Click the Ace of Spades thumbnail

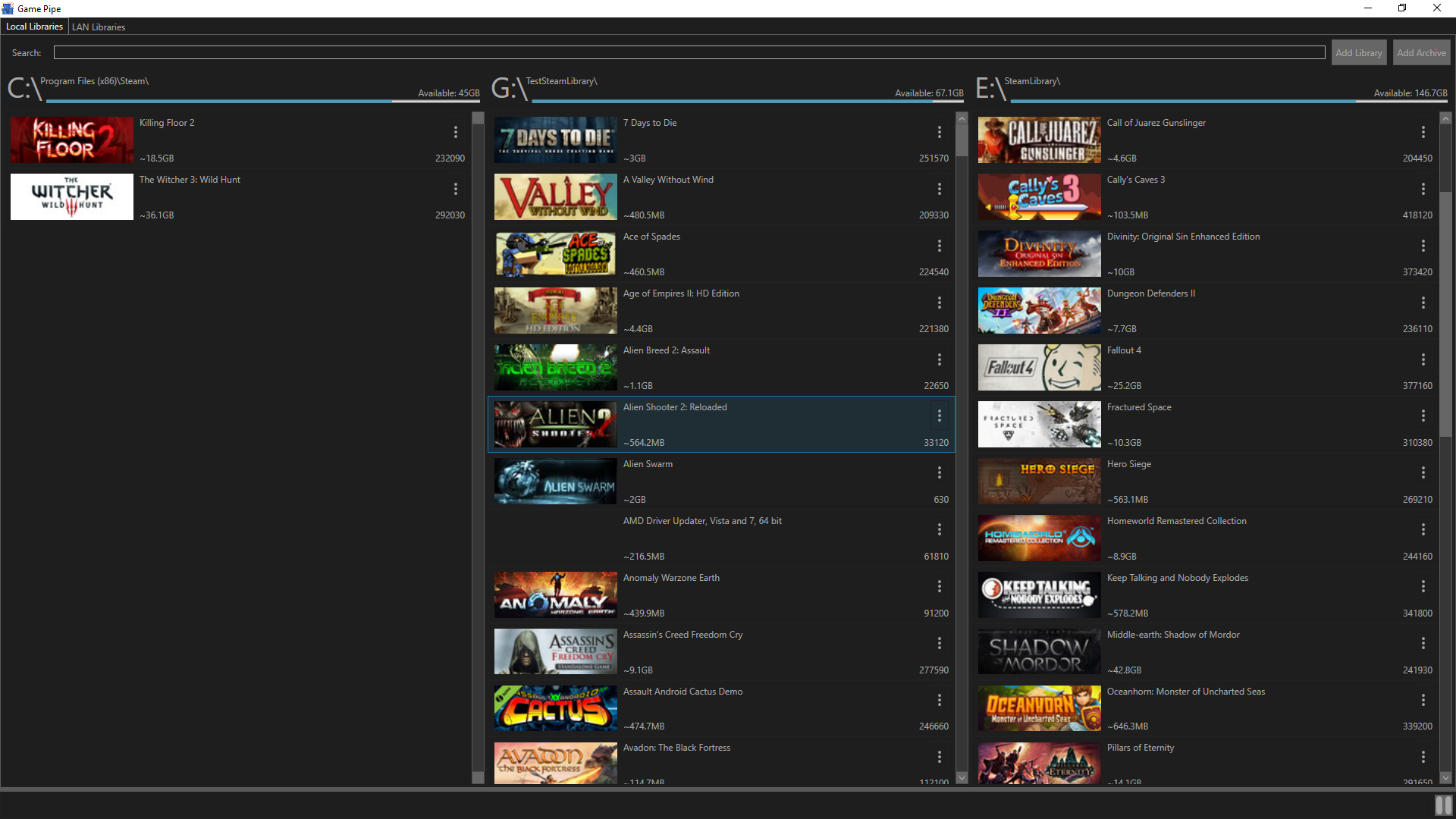[x=556, y=253]
